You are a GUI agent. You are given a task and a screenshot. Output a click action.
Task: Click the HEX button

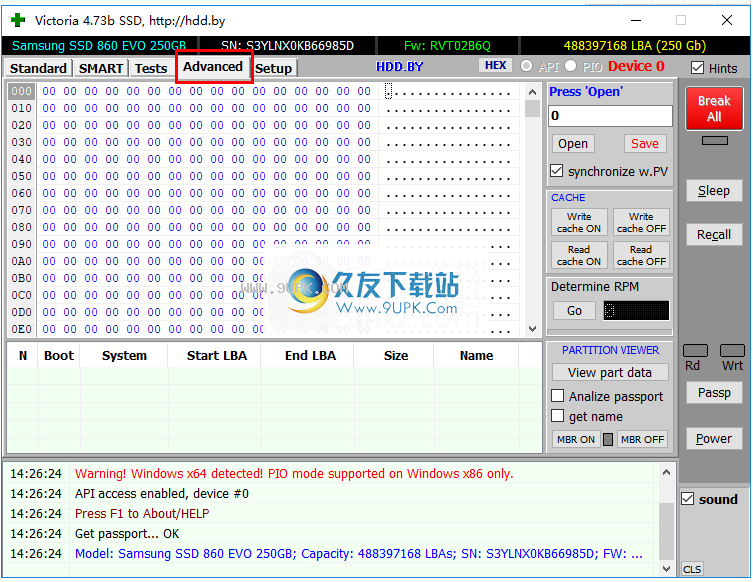[x=495, y=65]
